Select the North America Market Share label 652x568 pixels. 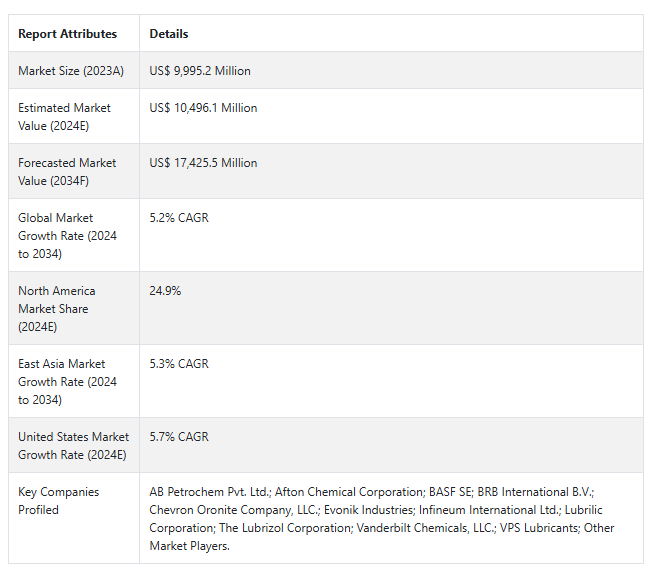[x=57, y=309]
